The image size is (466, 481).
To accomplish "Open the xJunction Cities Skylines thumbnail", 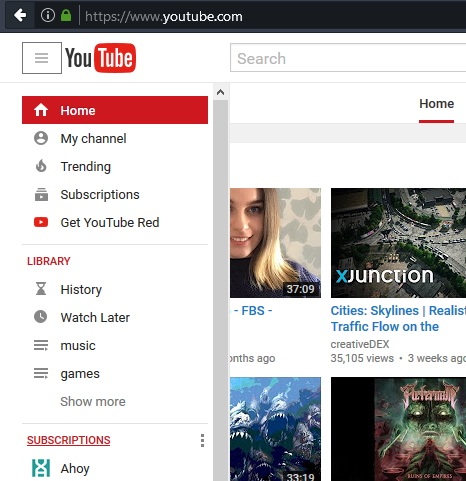I will (x=398, y=243).
